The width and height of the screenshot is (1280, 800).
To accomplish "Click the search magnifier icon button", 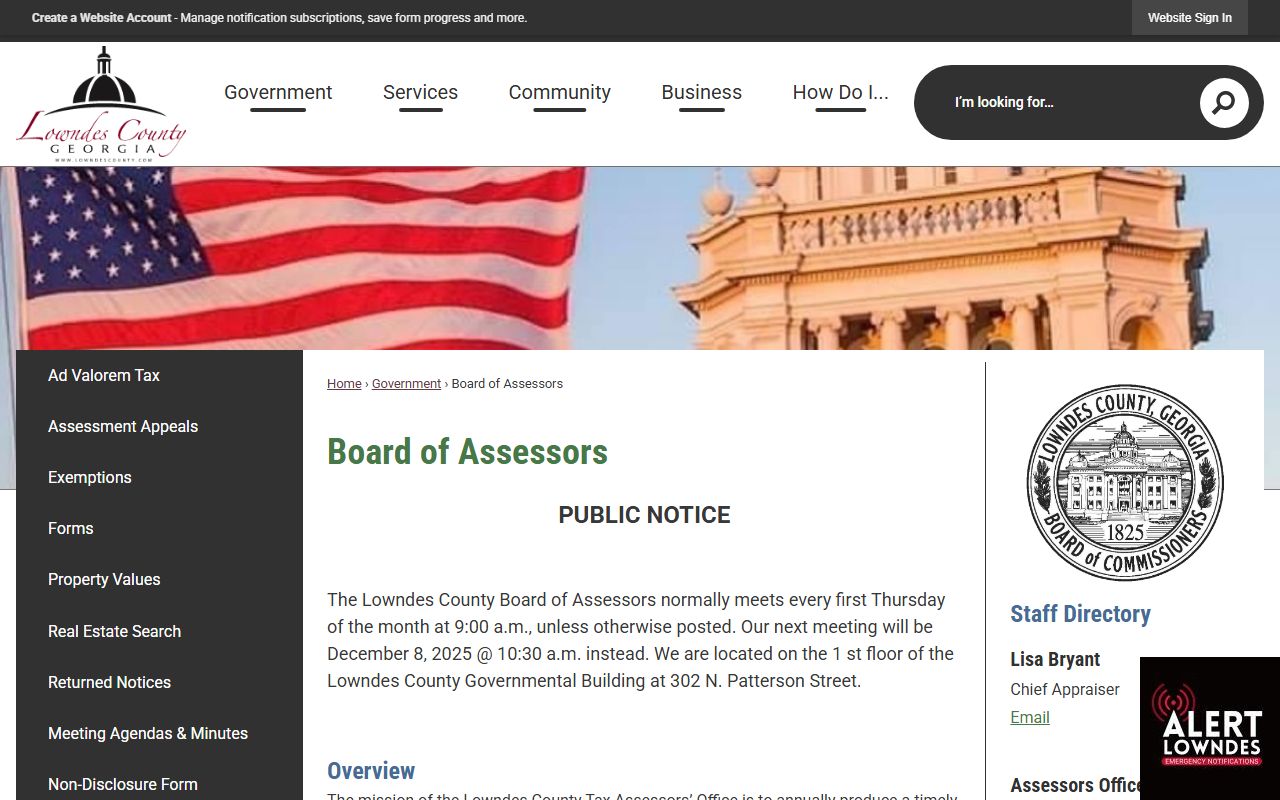I will [x=1224, y=102].
